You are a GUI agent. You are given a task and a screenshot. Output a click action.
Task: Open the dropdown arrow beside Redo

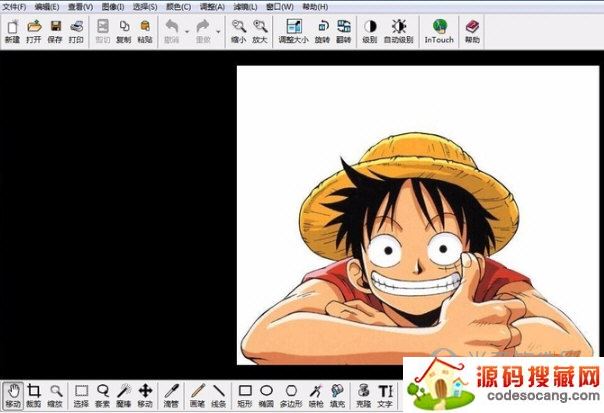[x=218, y=32]
